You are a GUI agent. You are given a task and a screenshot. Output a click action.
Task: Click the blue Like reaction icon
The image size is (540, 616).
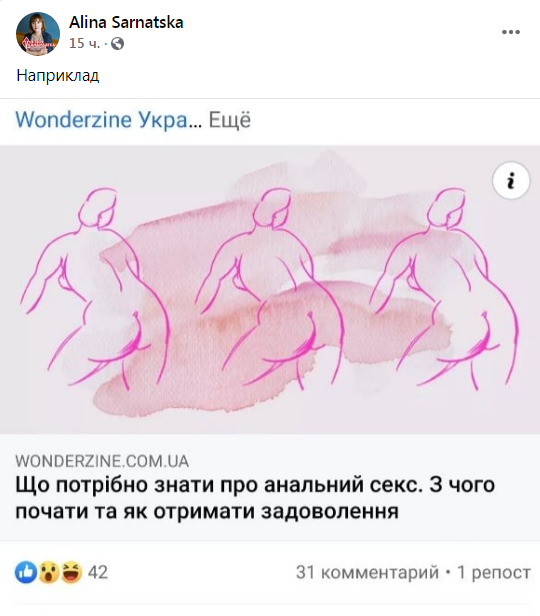coord(26,572)
